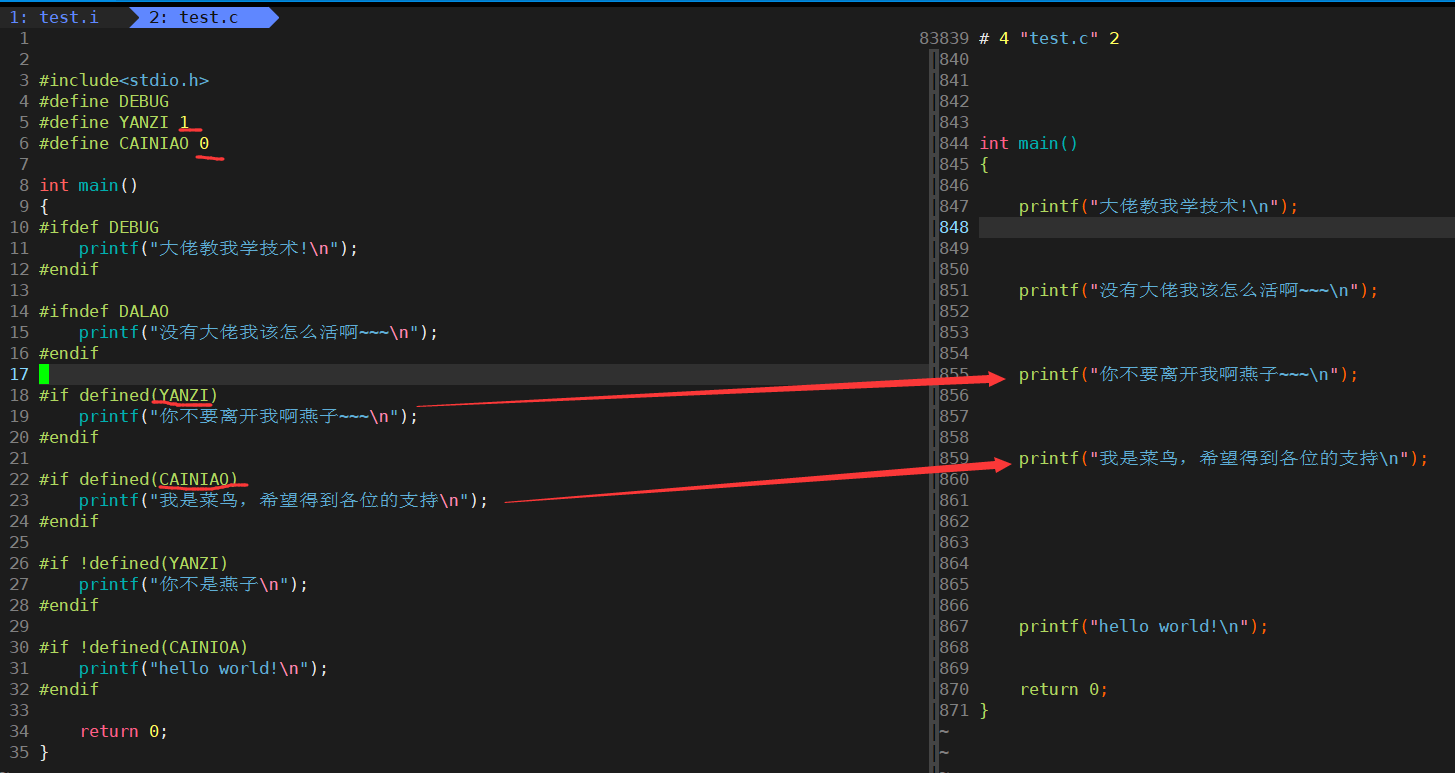1455x773 pixels.
Task: Click the #endif on line 12
Action: (x=69, y=269)
